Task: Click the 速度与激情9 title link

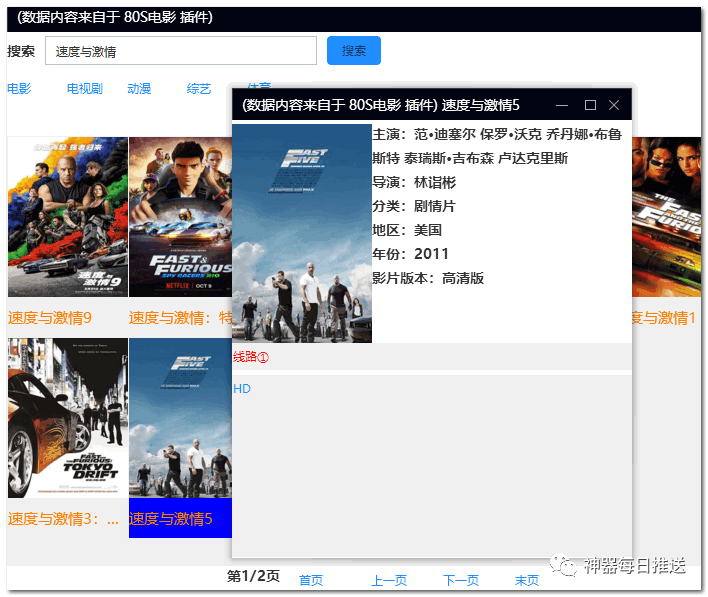Action: [x=50, y=318]
